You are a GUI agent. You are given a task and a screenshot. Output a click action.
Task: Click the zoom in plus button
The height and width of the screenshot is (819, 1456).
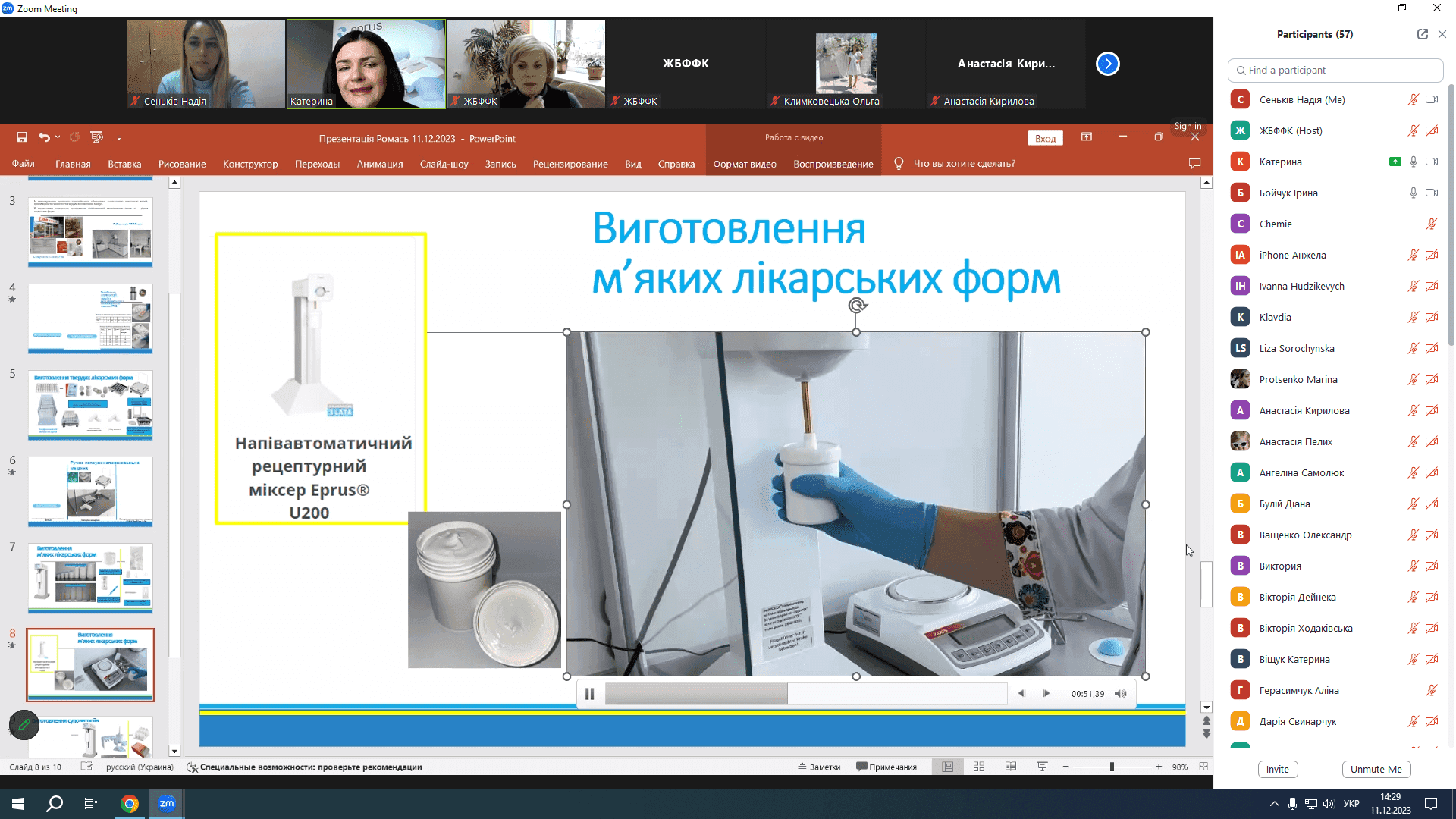tap(1159, 767)
